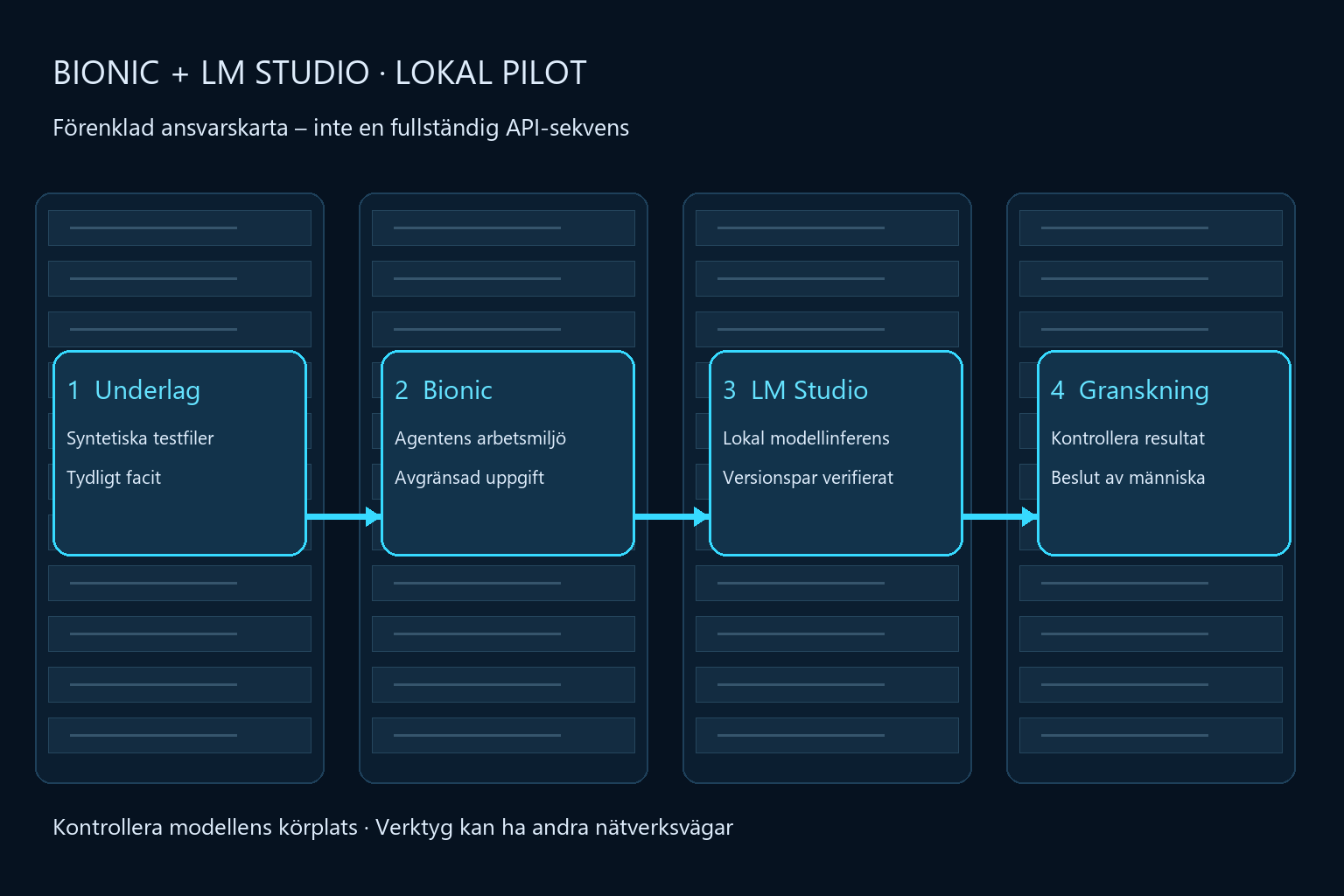The width and height of the screenshot is (1344, 896).
Task: Click the "Beslut av människa" line
Action: click(x=1128, y=478)
